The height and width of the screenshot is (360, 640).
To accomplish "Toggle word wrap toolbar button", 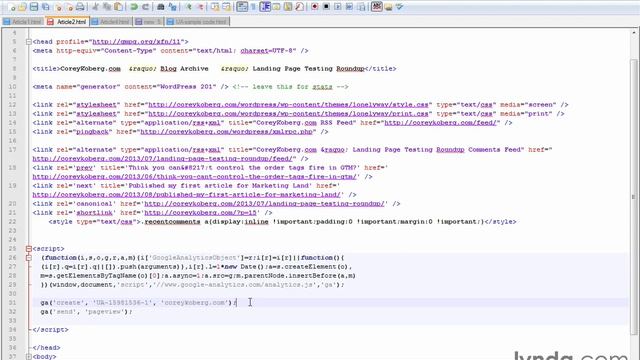I will (242, 7).
